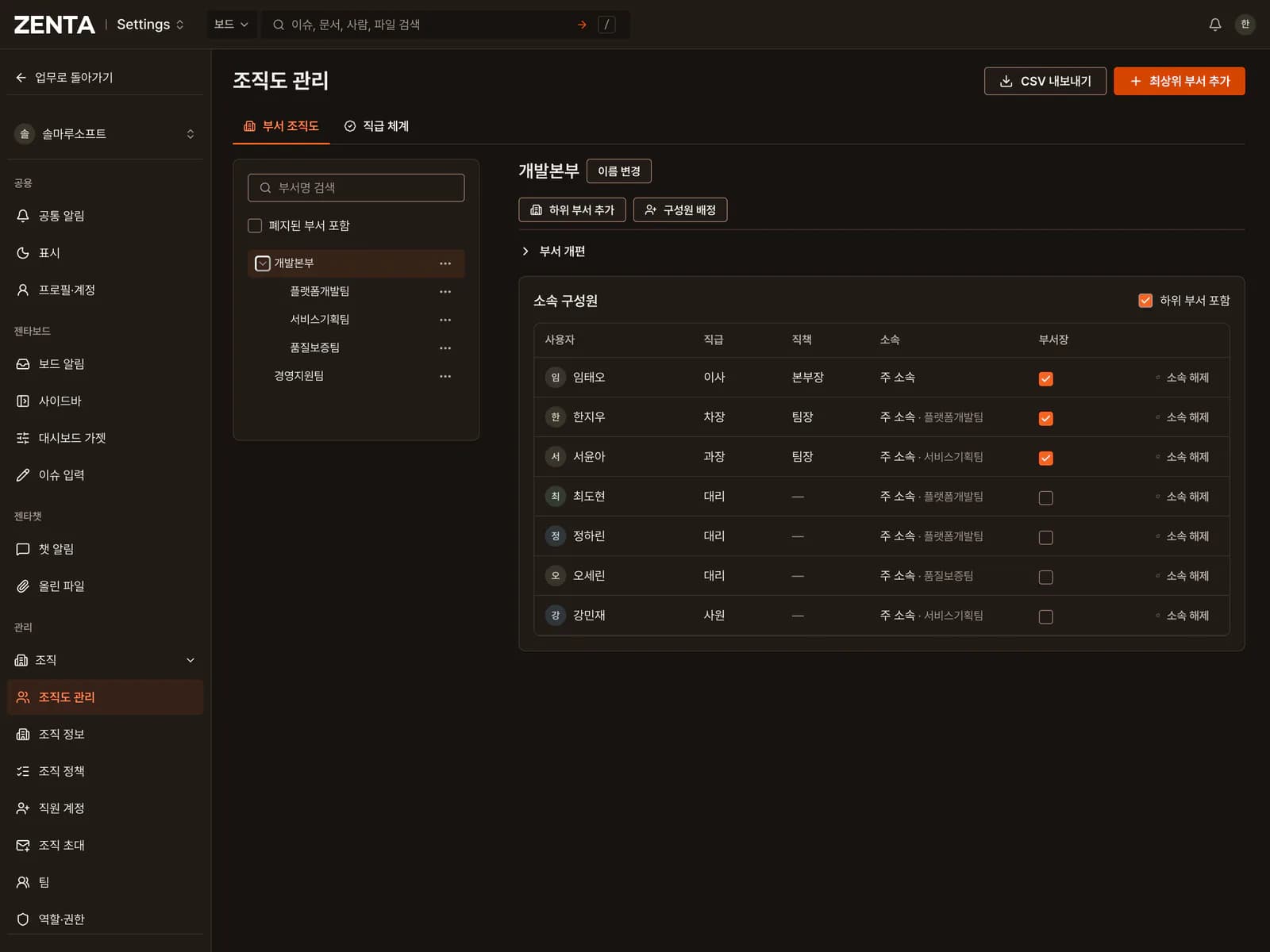The image size is (1270, 952).
Task: Open 챗 알림 settings
Action: point(105,549)
